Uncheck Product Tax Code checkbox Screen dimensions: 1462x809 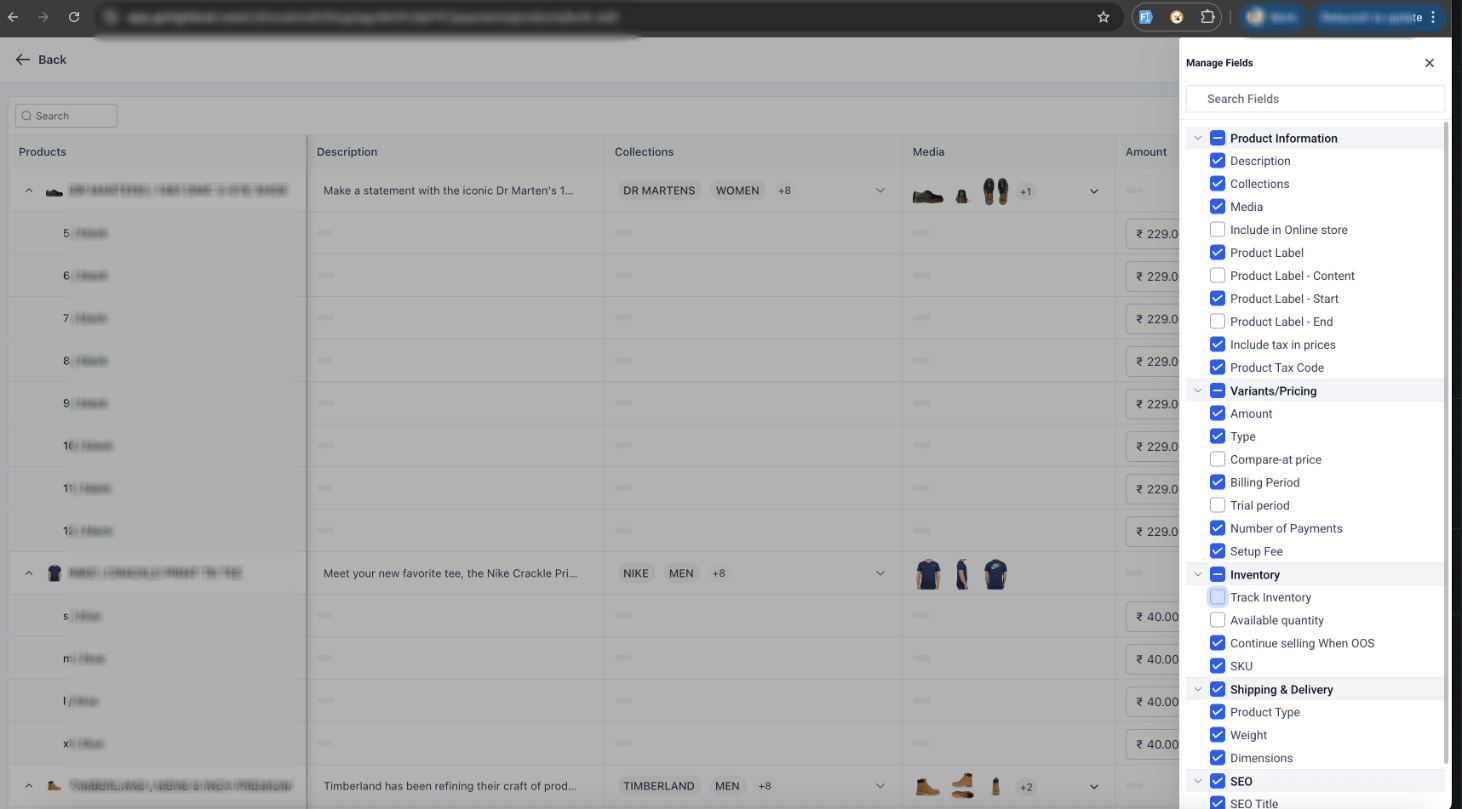1217,368
